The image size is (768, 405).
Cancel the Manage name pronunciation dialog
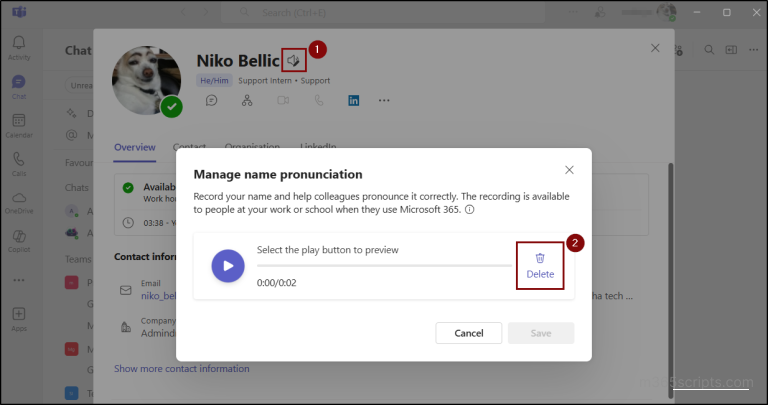pyautogui.click(x=468, y=333)
